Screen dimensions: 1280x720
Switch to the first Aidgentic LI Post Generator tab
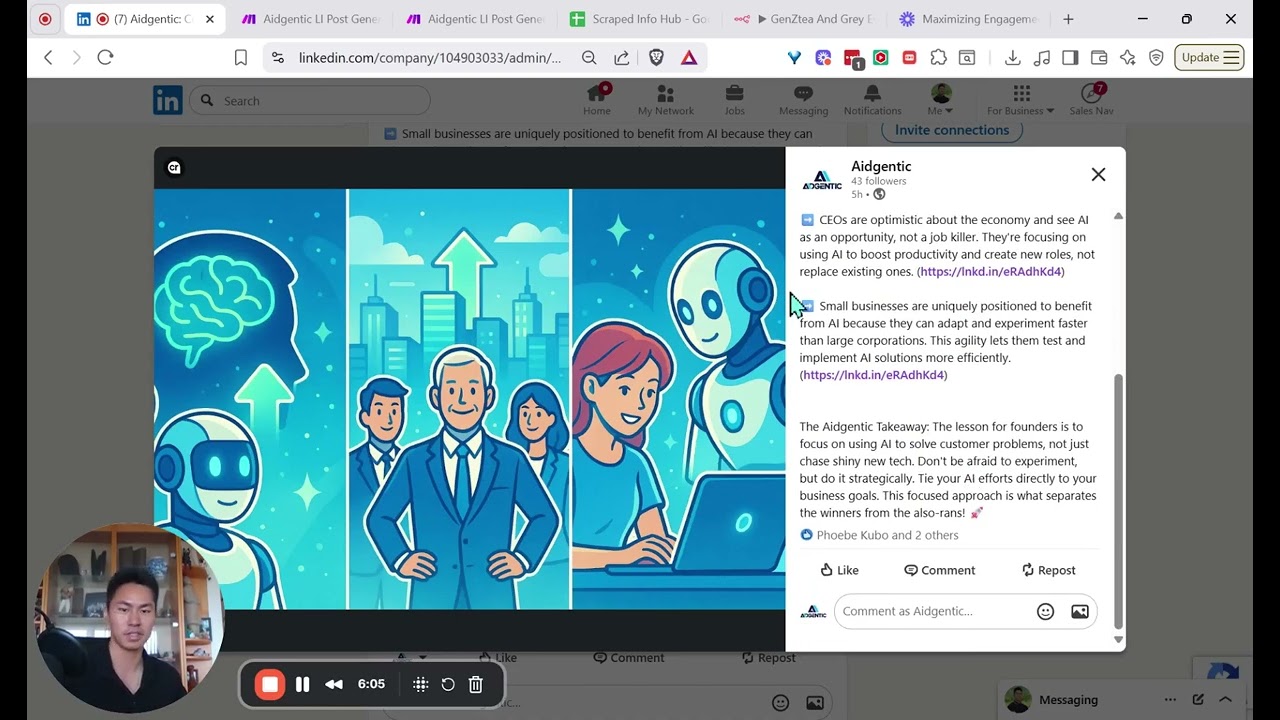(310, 19)
